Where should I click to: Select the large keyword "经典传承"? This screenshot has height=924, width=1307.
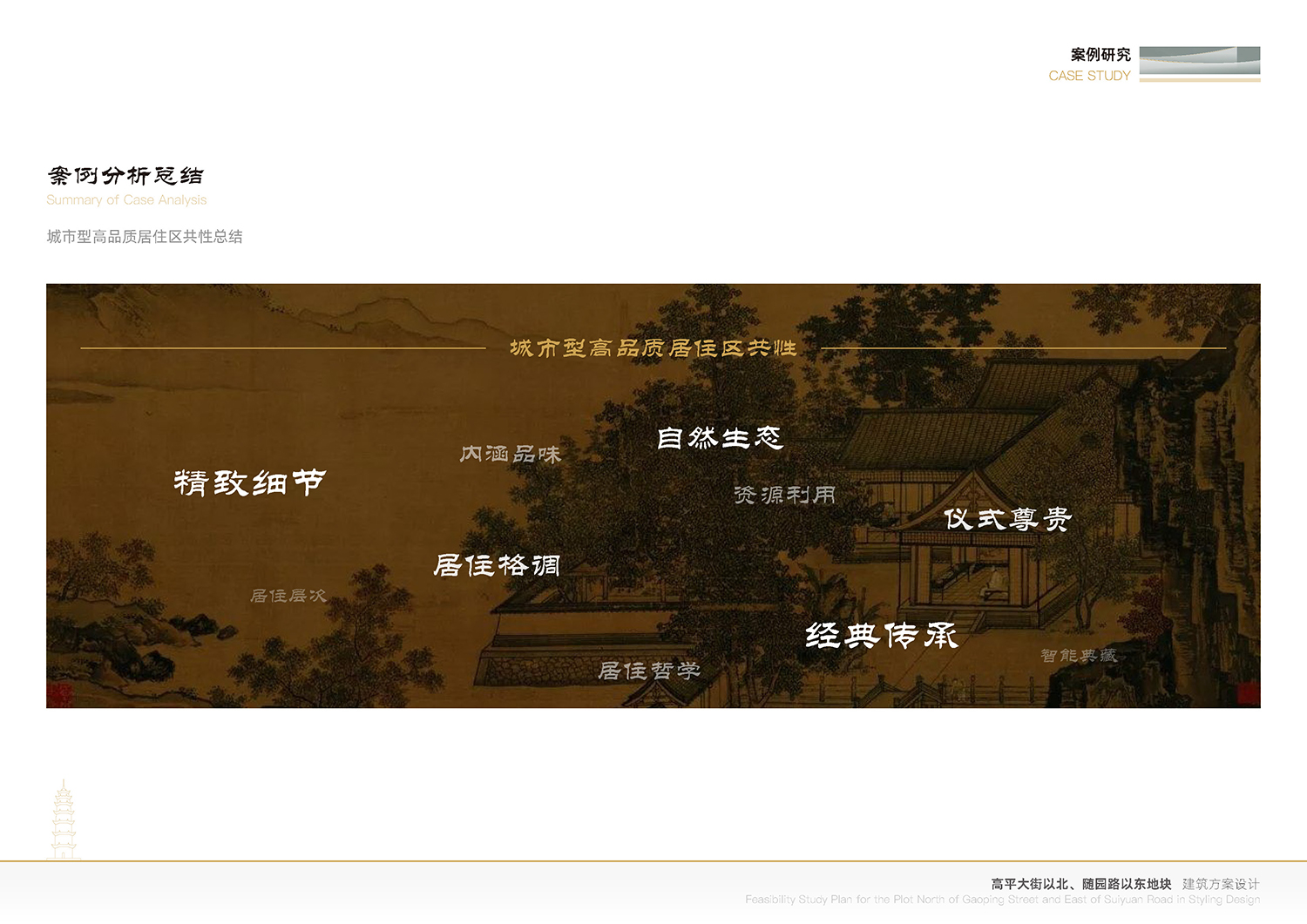pos(882,636)
